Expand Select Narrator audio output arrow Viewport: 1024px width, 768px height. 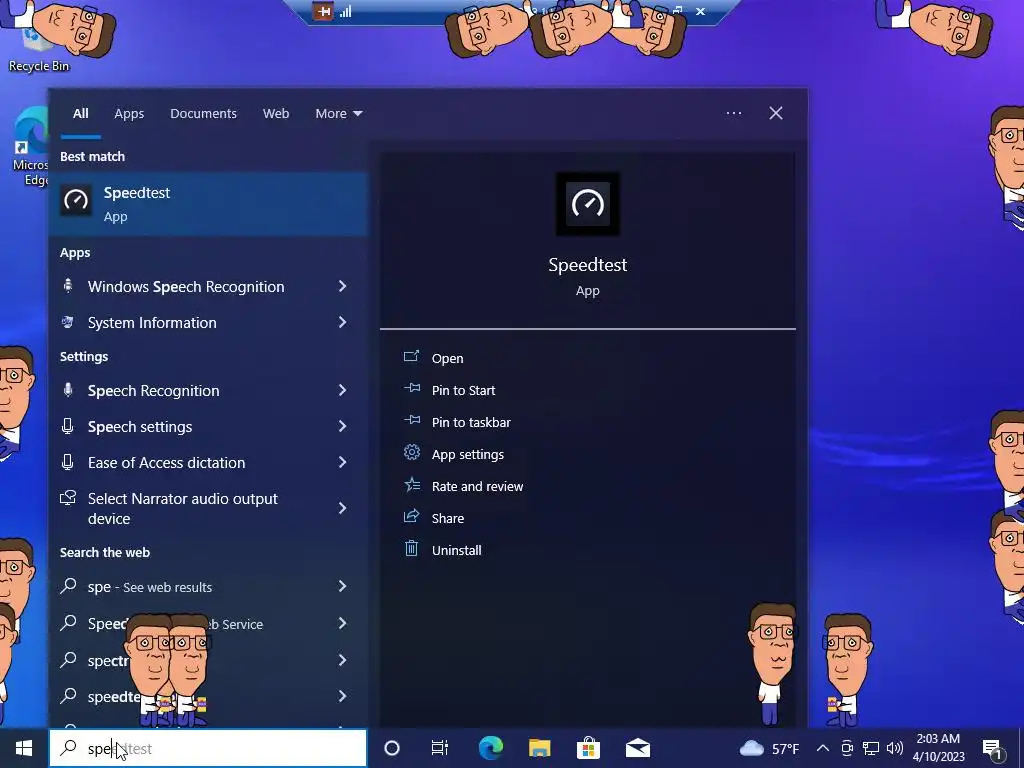coord(342,508)
